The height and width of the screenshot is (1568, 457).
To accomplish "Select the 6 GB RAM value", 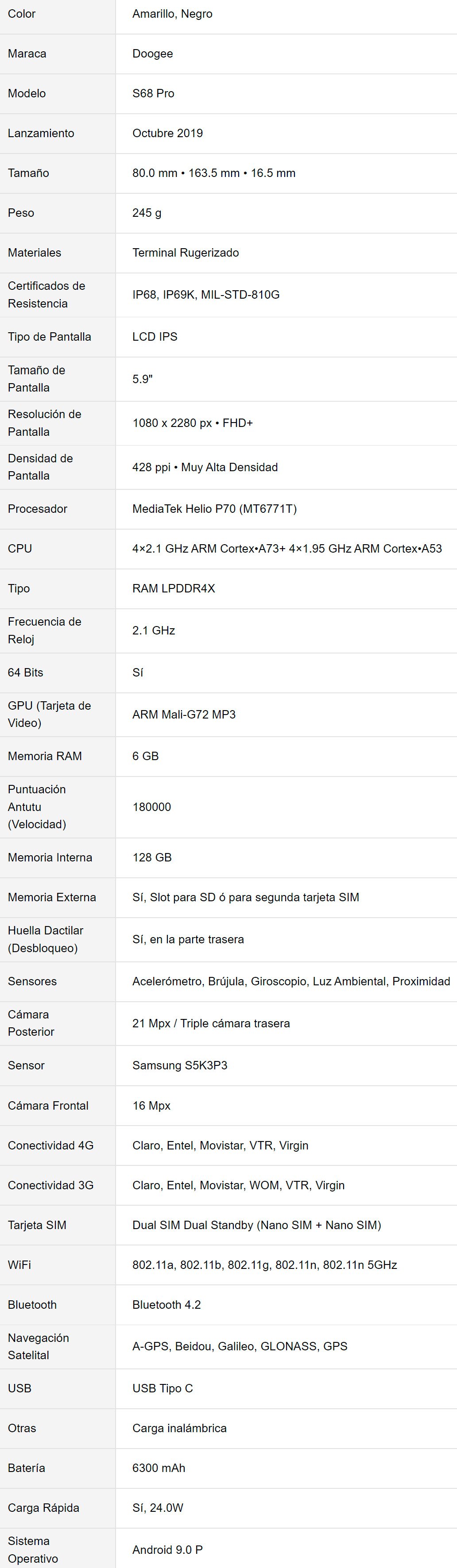I will pos(146,756).
